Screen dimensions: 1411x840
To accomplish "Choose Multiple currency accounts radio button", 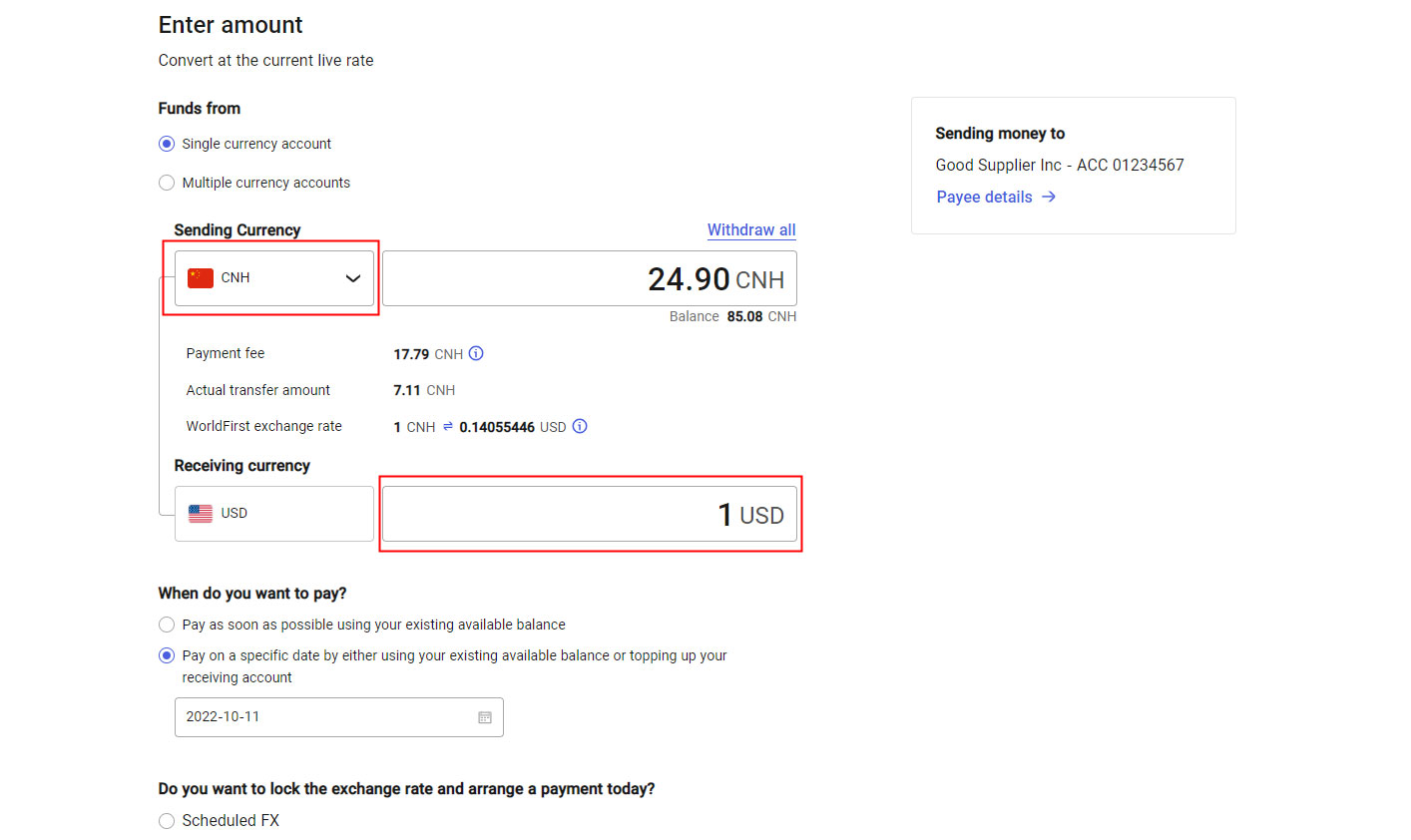I will click(x=167, y=183).
